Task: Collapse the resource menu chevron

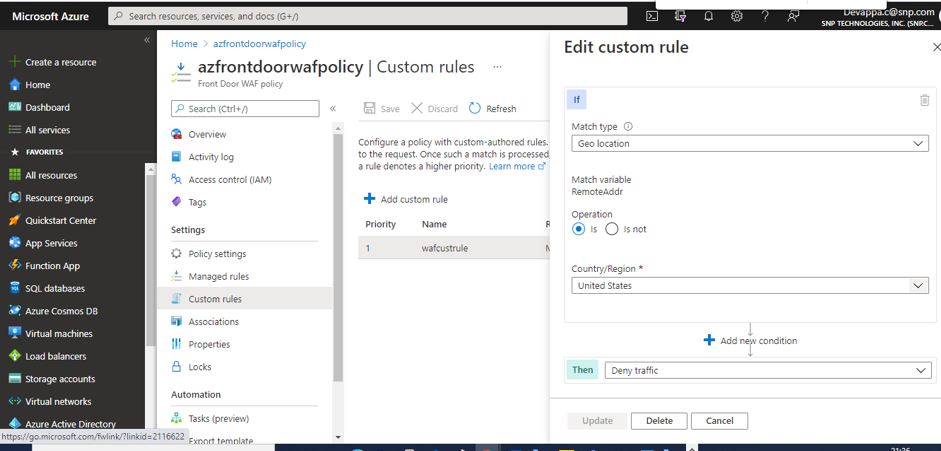Action: pyautogui.click(x=332, y=109)
